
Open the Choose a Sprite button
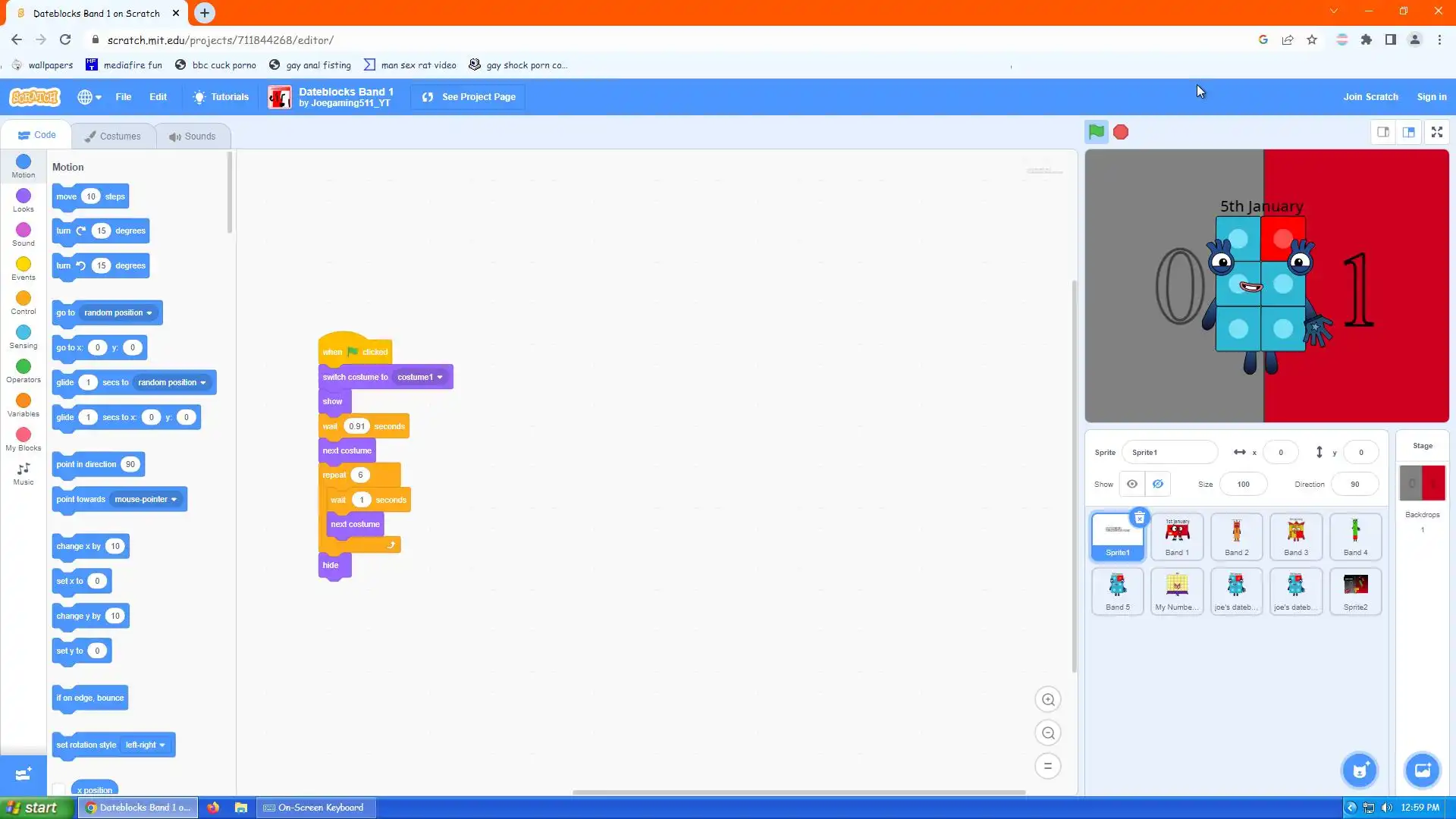[1360, 770]
